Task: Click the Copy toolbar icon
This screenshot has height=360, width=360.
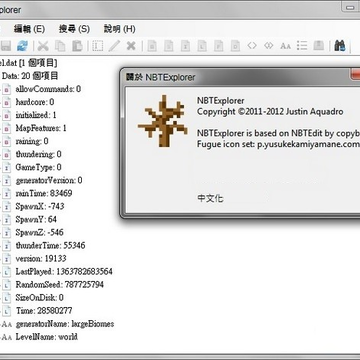Action: point(60,46)
